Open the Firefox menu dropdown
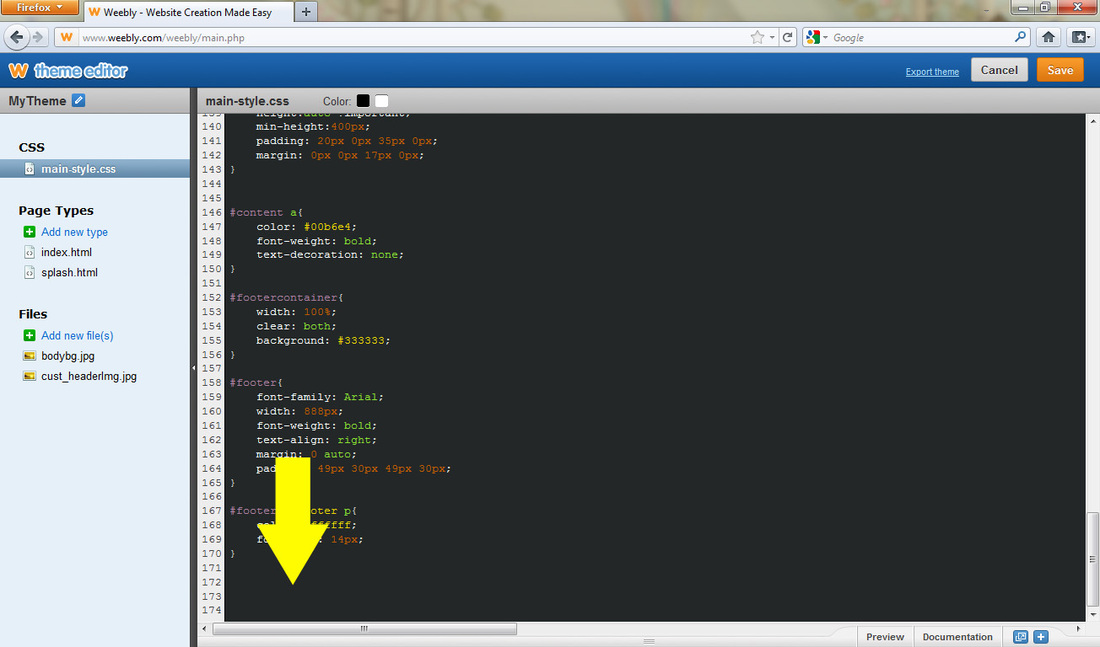Viewport: 1100px width, 647px height. pos(40,8)
